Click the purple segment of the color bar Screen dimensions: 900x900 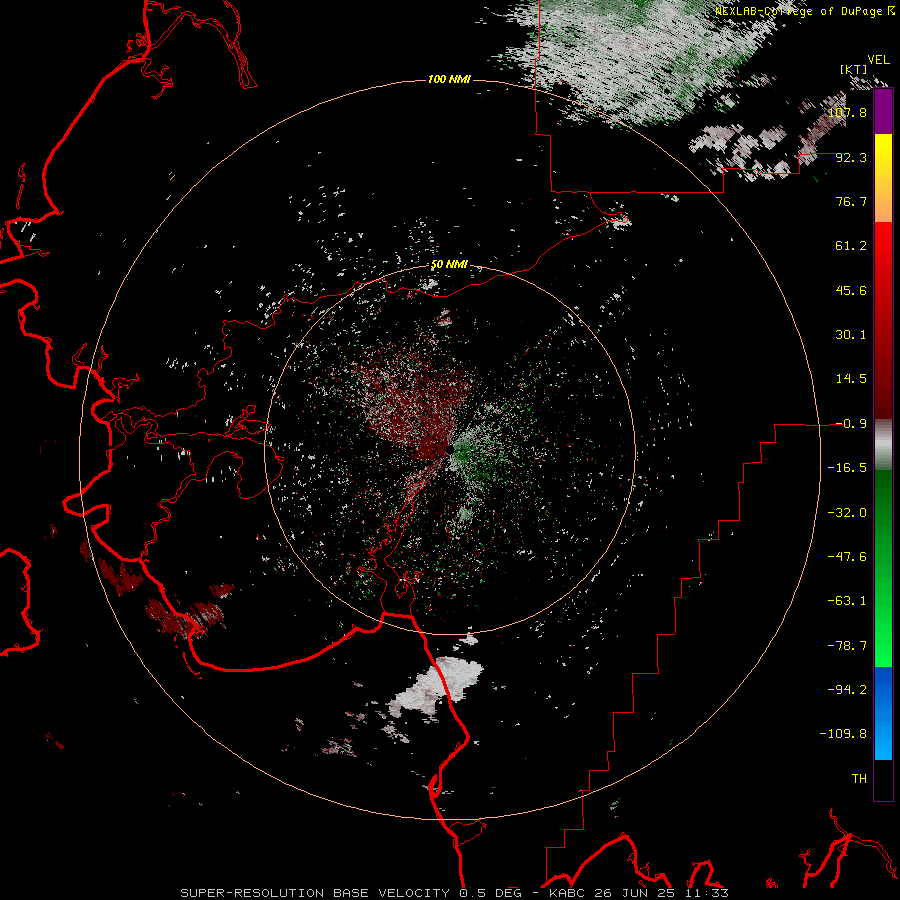click(x=883, y=112)
